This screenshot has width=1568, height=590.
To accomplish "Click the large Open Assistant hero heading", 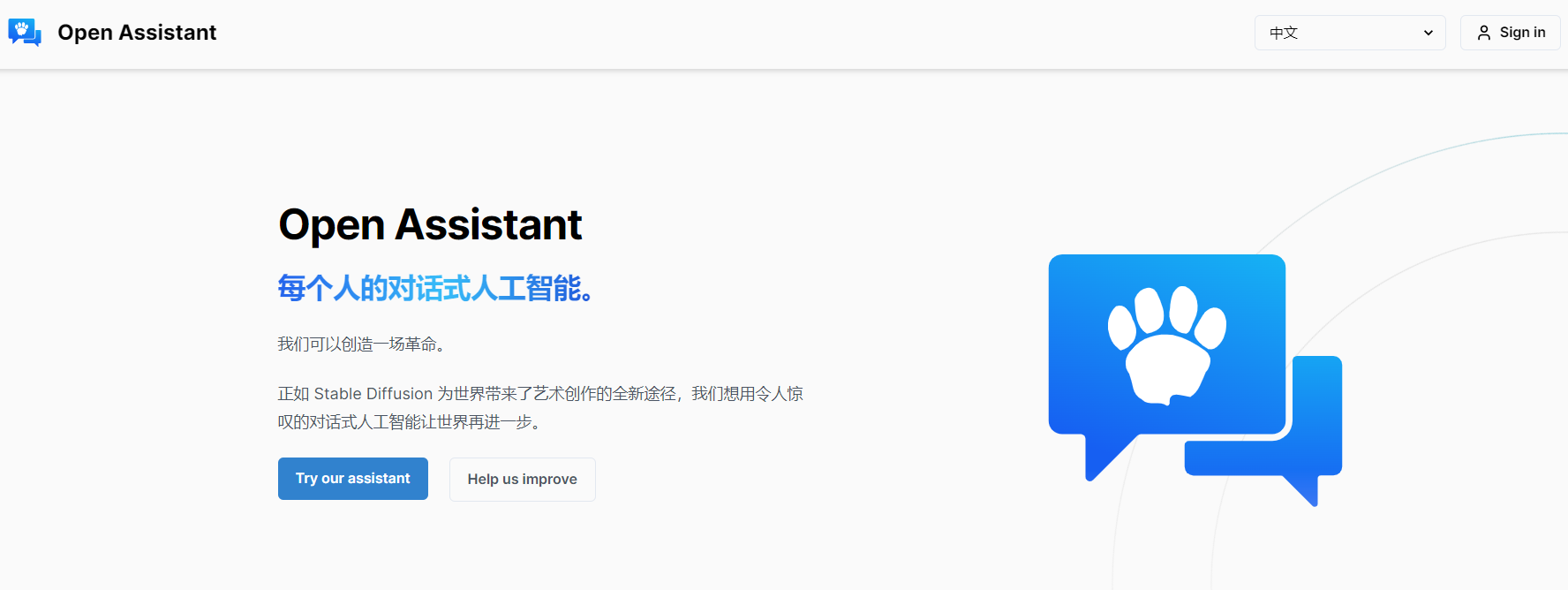I will [430, 224].
